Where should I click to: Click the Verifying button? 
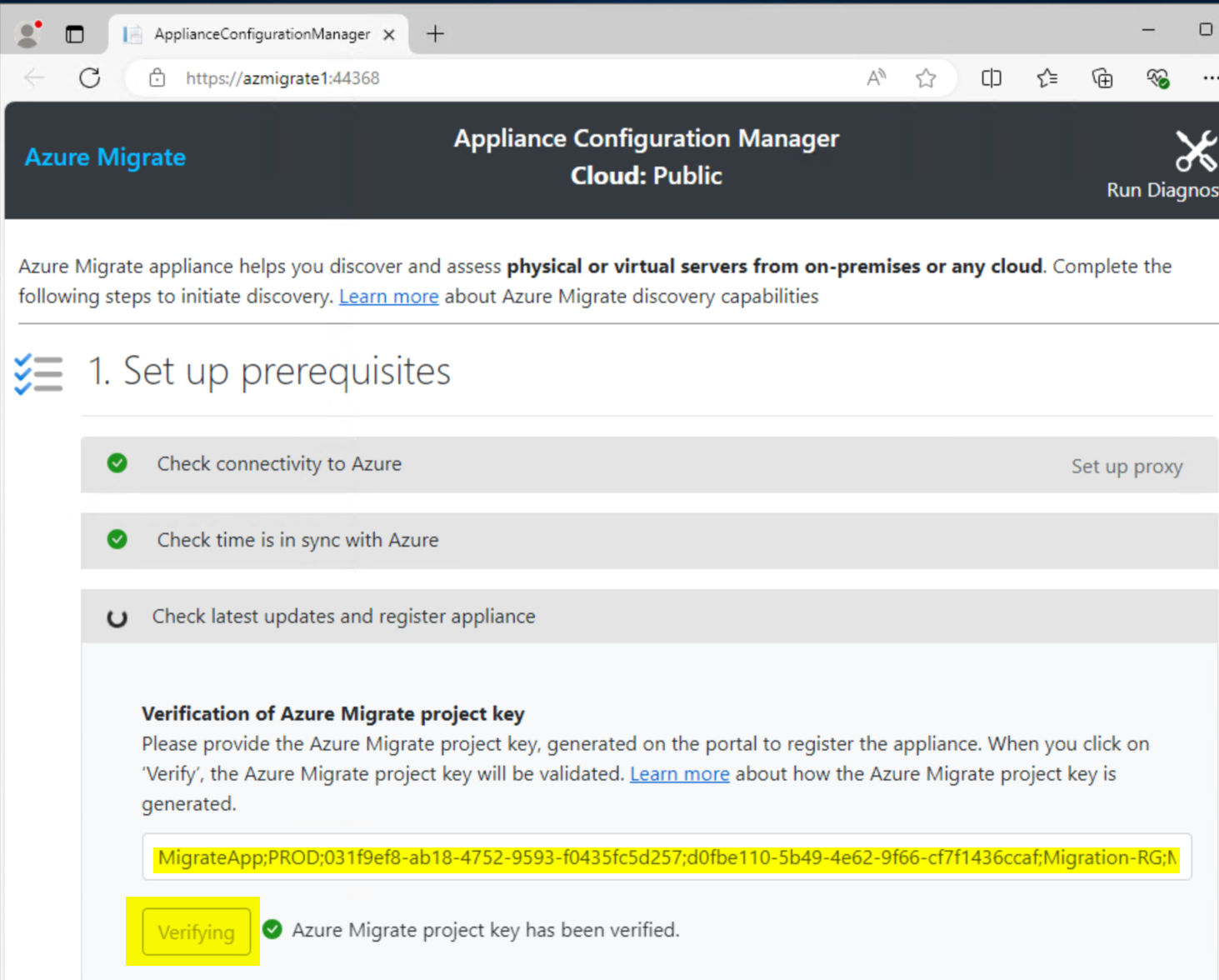[x=197, y=932]
